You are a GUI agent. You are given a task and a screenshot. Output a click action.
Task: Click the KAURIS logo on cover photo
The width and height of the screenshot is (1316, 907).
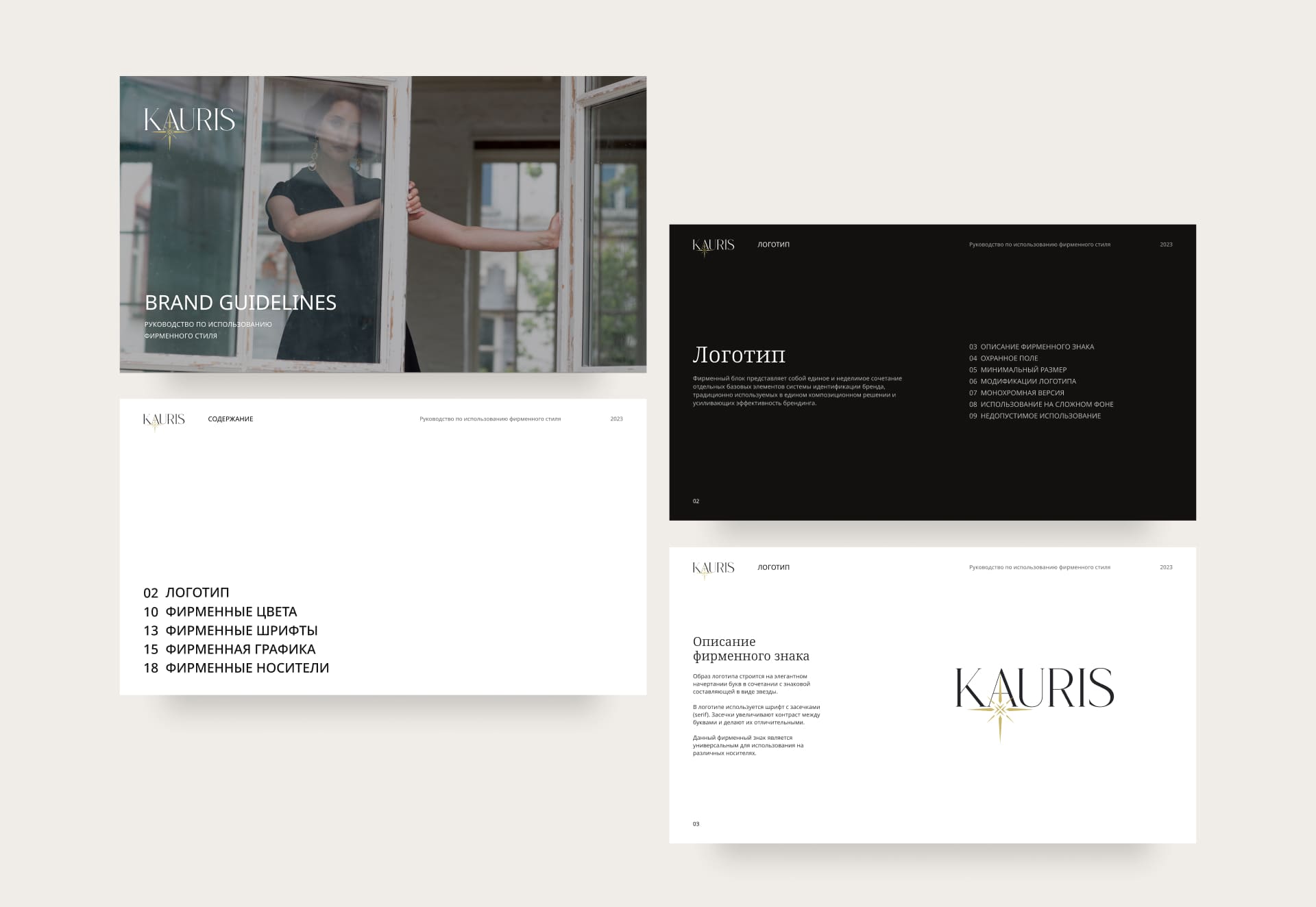pos(189,122)
